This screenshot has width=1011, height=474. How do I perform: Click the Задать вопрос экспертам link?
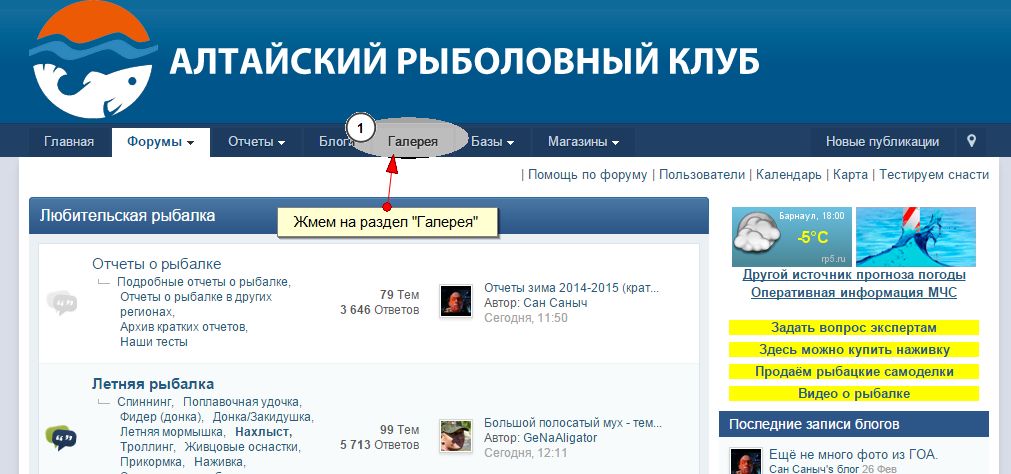point(854,328)
